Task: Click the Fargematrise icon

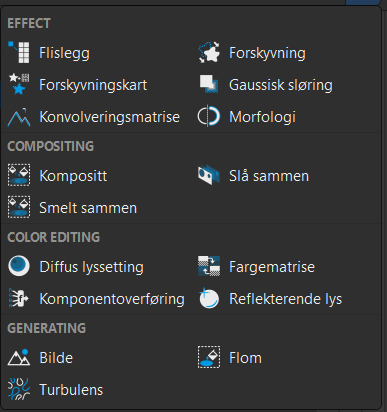Action: pos(209,266)
